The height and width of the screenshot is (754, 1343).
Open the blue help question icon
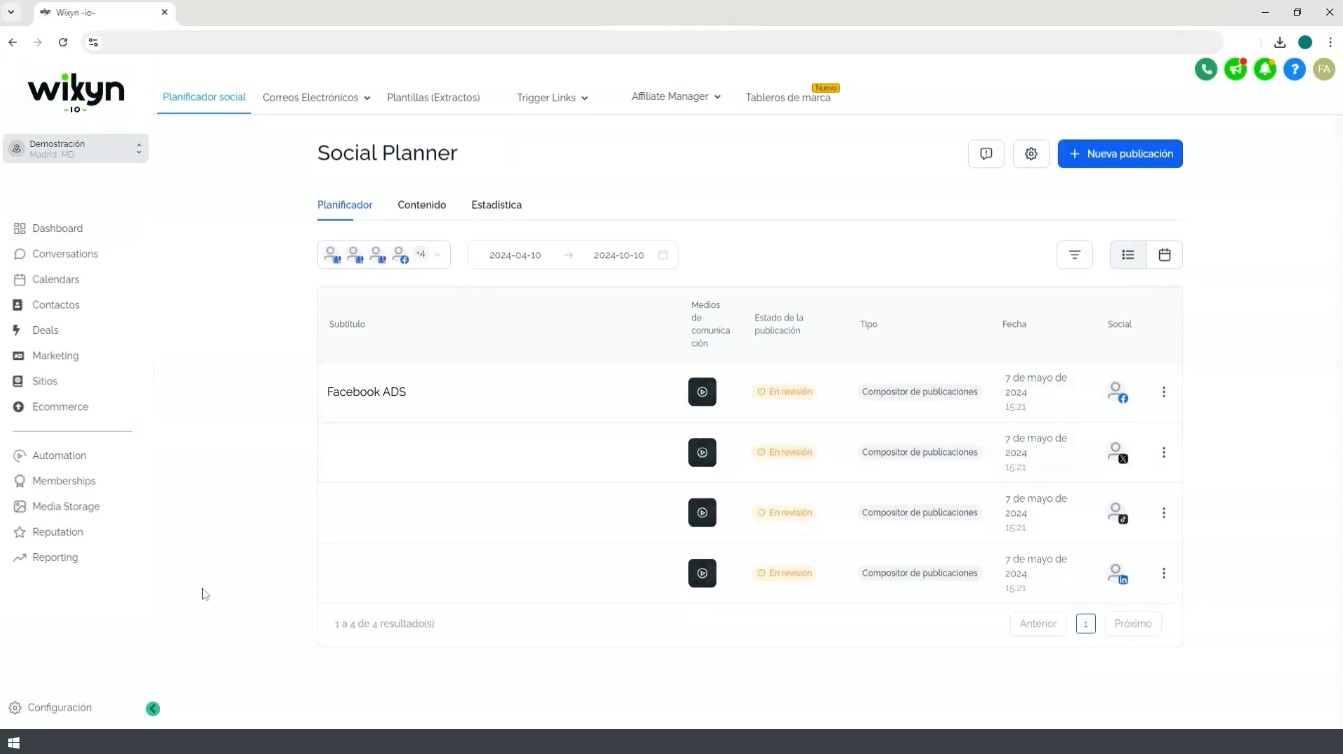click(x=1295, y=70)
